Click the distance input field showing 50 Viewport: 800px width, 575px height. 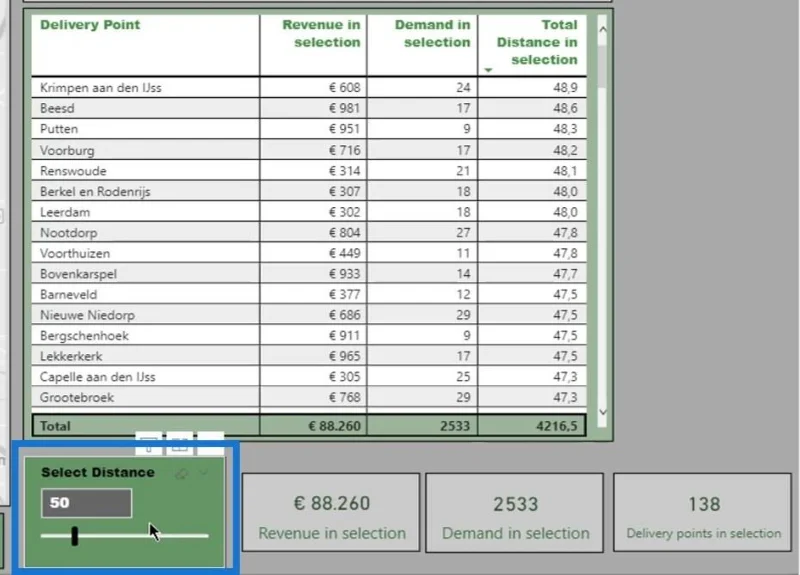[x=87, y=503]
